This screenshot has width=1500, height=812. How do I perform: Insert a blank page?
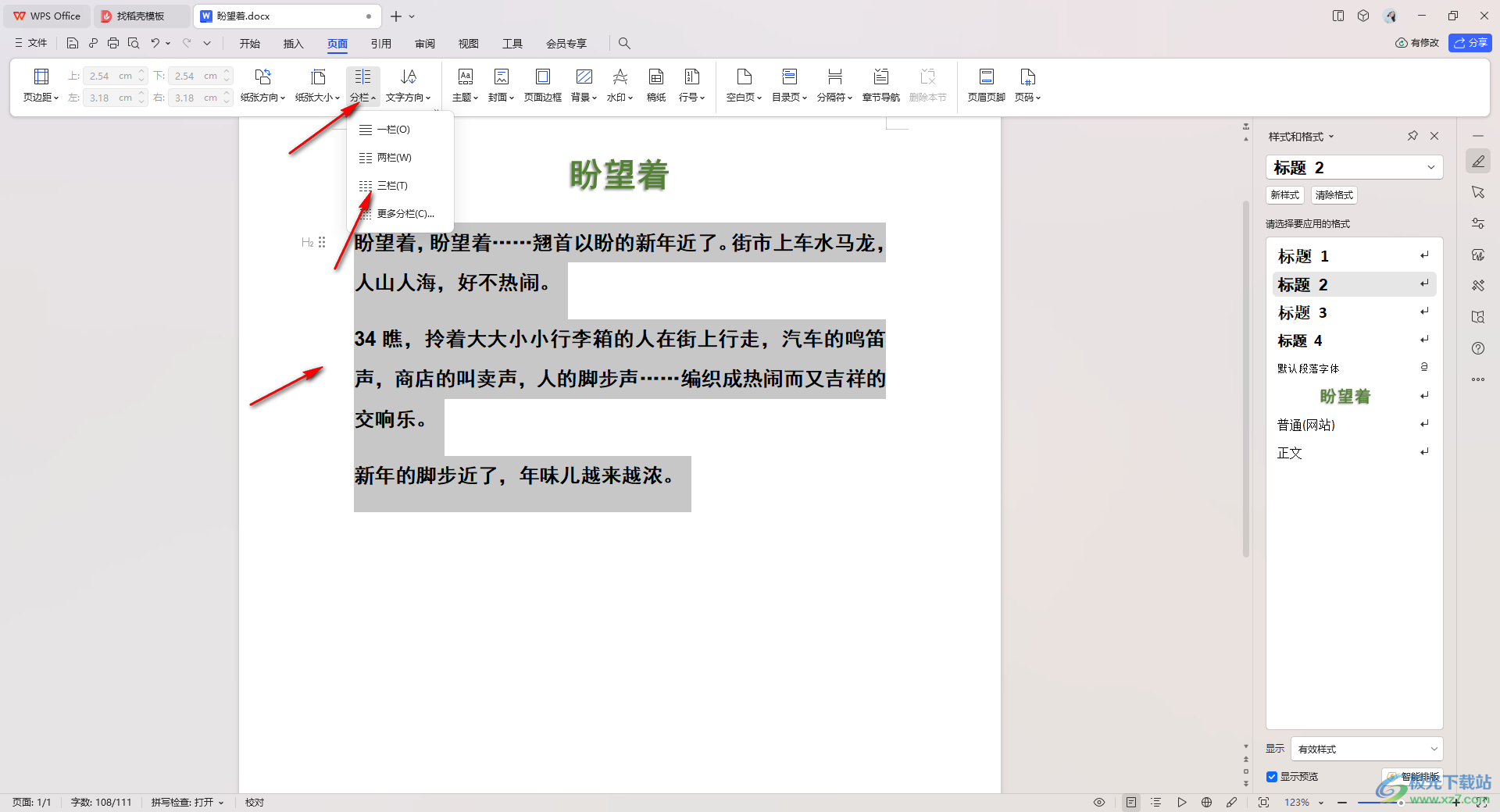click(744, 85)
